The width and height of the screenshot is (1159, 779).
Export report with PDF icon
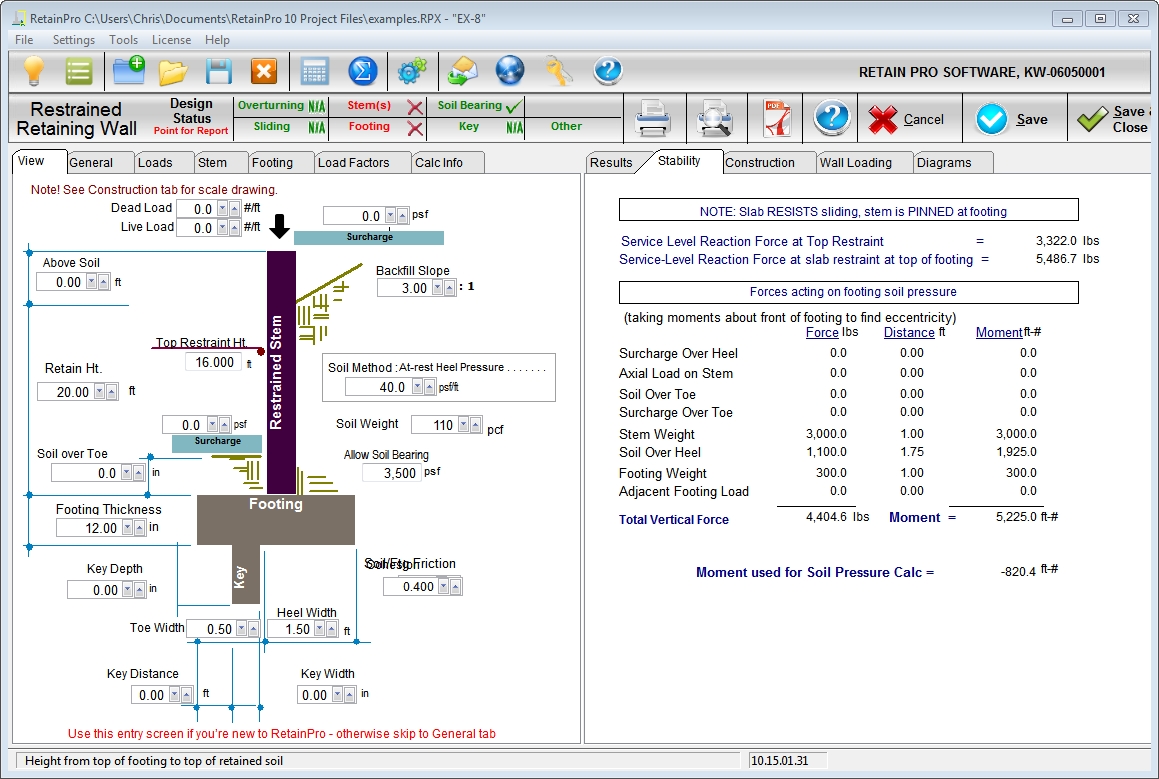click(776, 118)
